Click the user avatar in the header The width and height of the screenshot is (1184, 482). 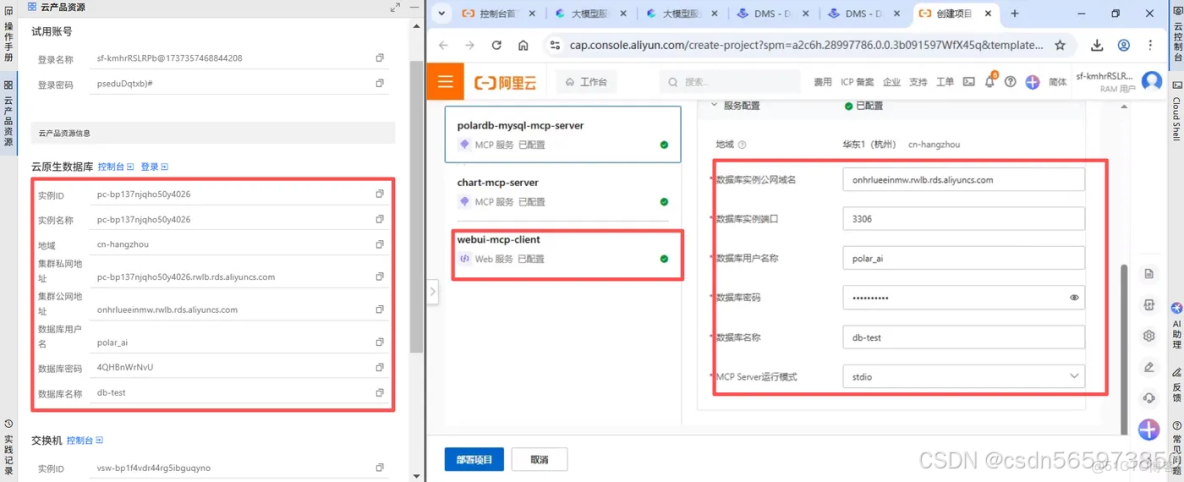click(x=1151, y=81)
